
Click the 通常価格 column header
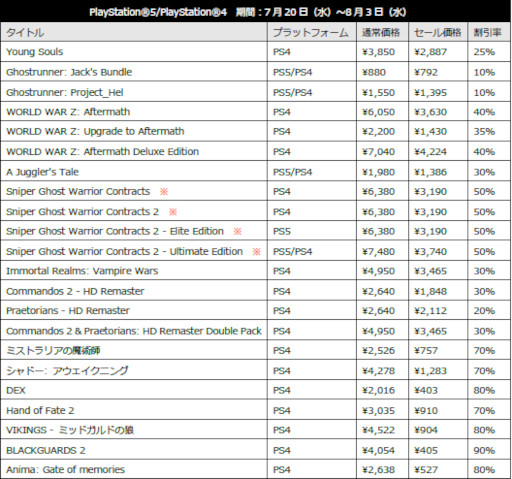pos(381,33)
